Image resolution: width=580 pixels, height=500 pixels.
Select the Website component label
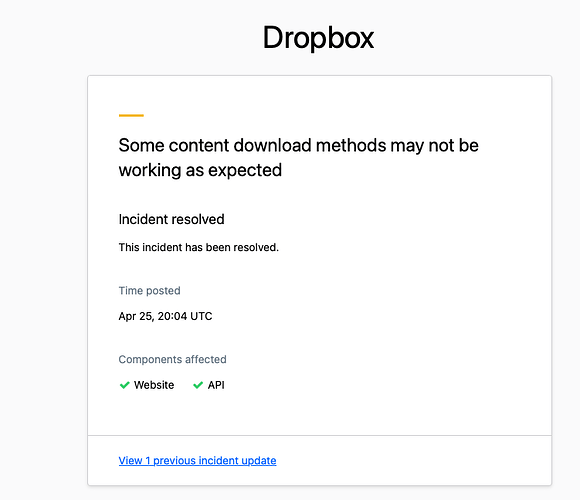154,385
